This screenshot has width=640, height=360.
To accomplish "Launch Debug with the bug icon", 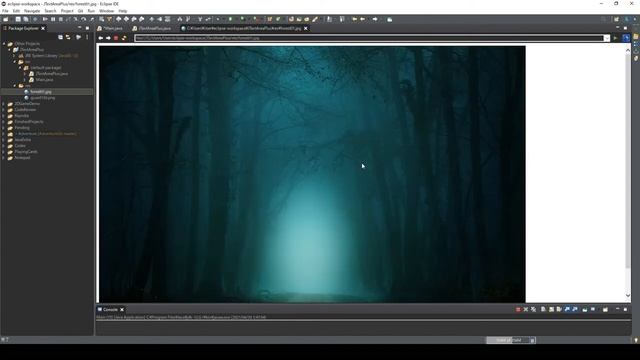I will point(230,19).
